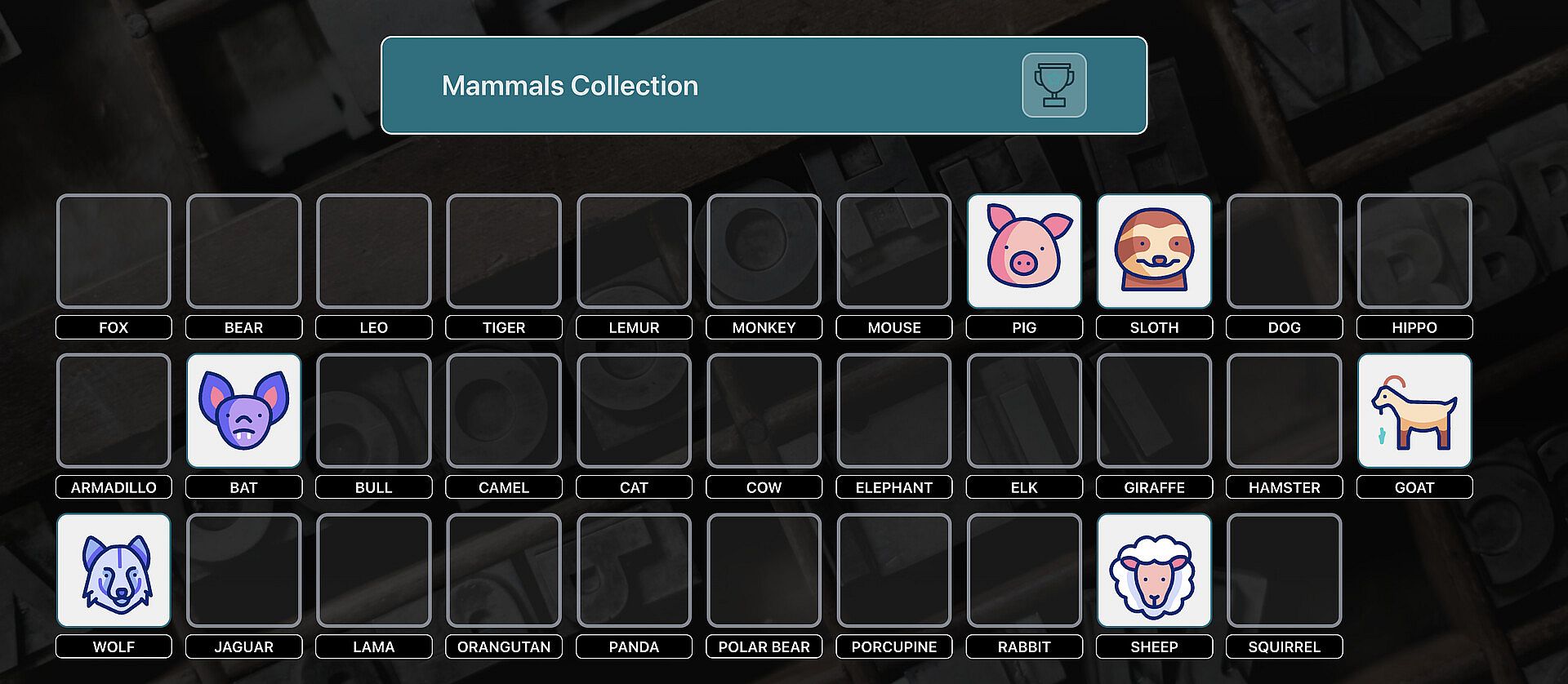Select the GIRAFFE label

[1154, 487]
